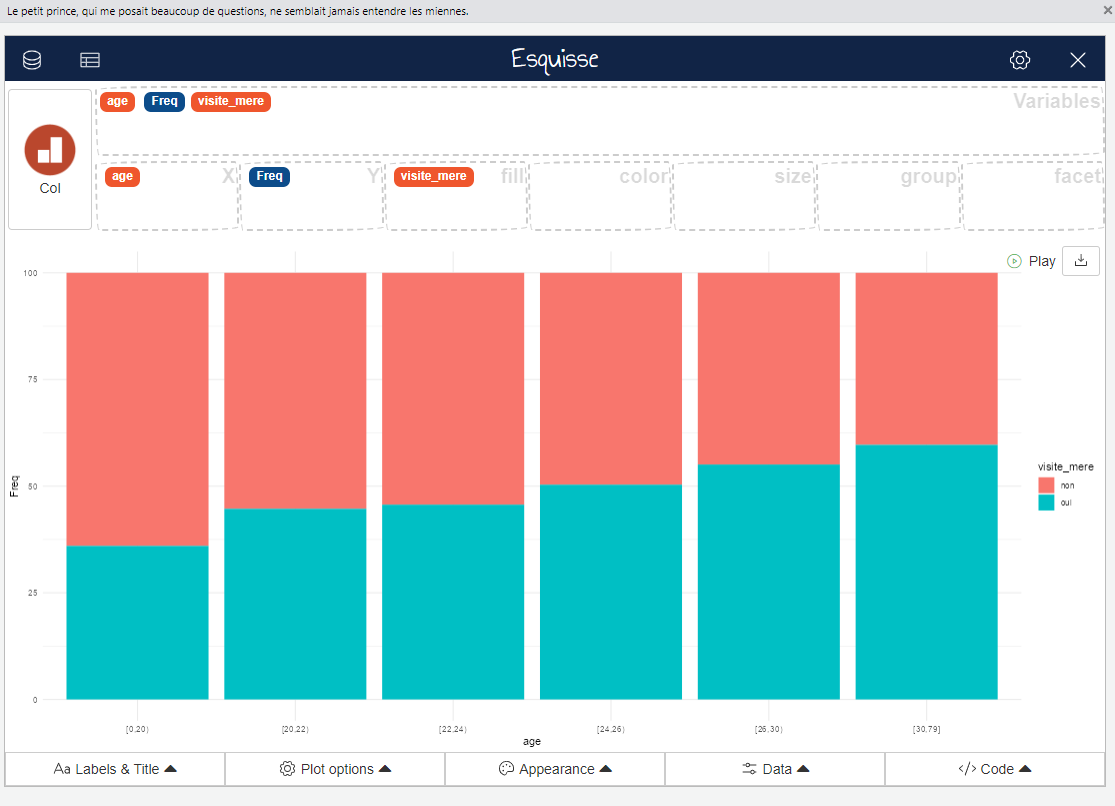Open the settings gear icon
1115x806 pixels.
tap(1019, 60)
